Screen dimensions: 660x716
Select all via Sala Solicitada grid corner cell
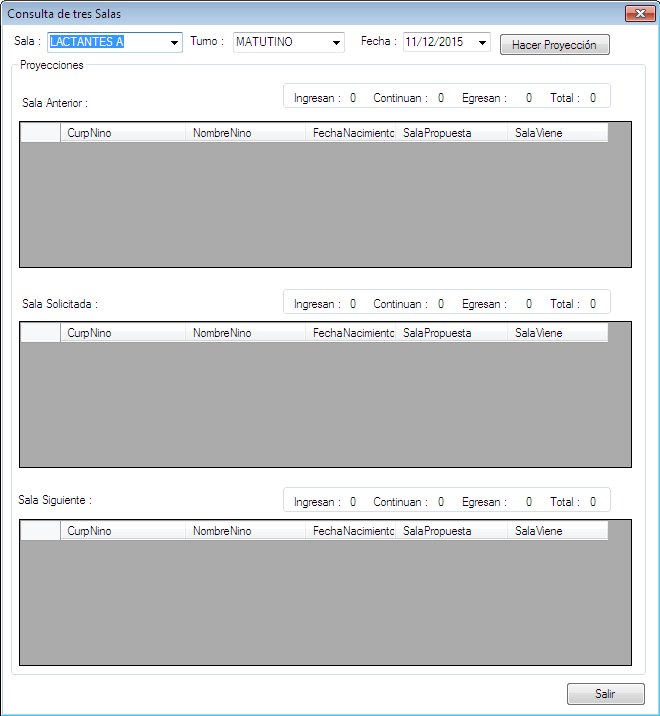point(41,333)
